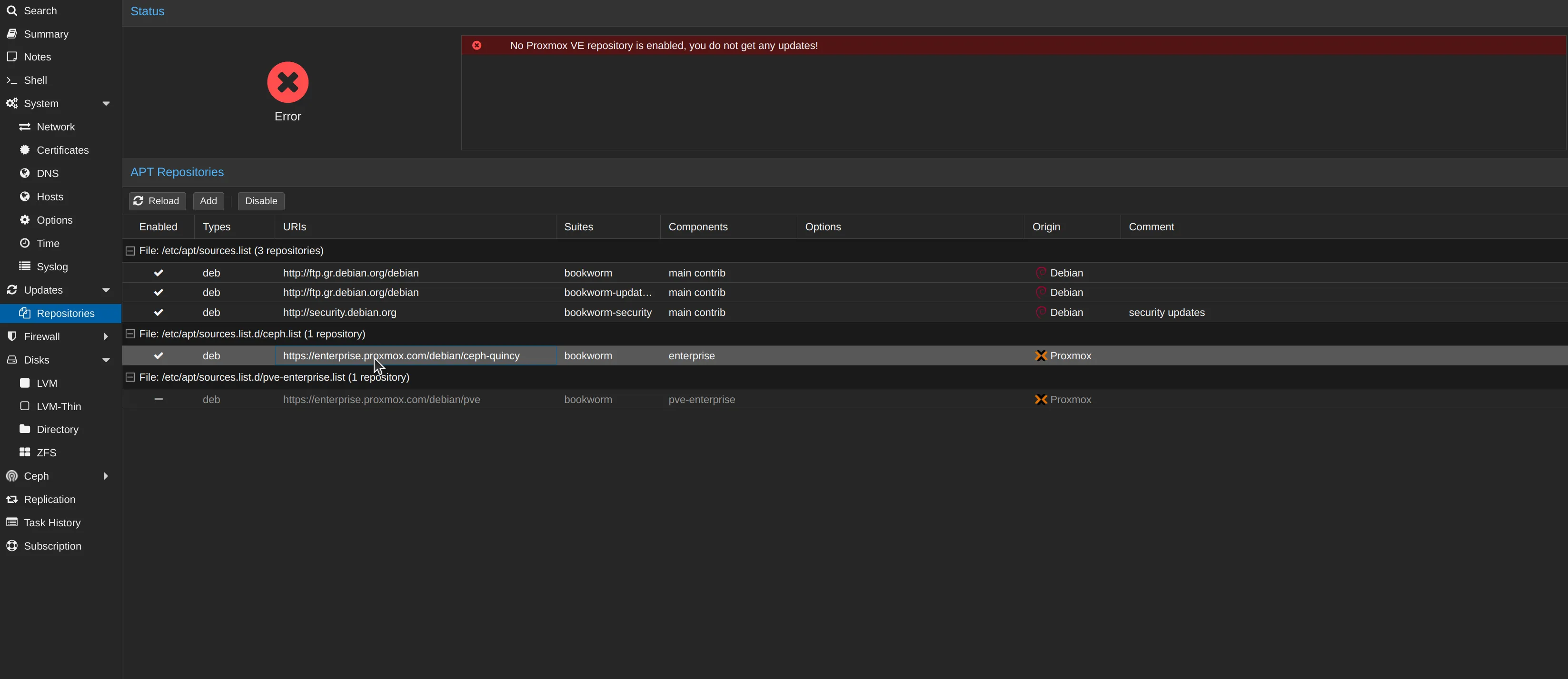
Task: Expand the Ceph sidebar section
Action: tap(107, 476)
